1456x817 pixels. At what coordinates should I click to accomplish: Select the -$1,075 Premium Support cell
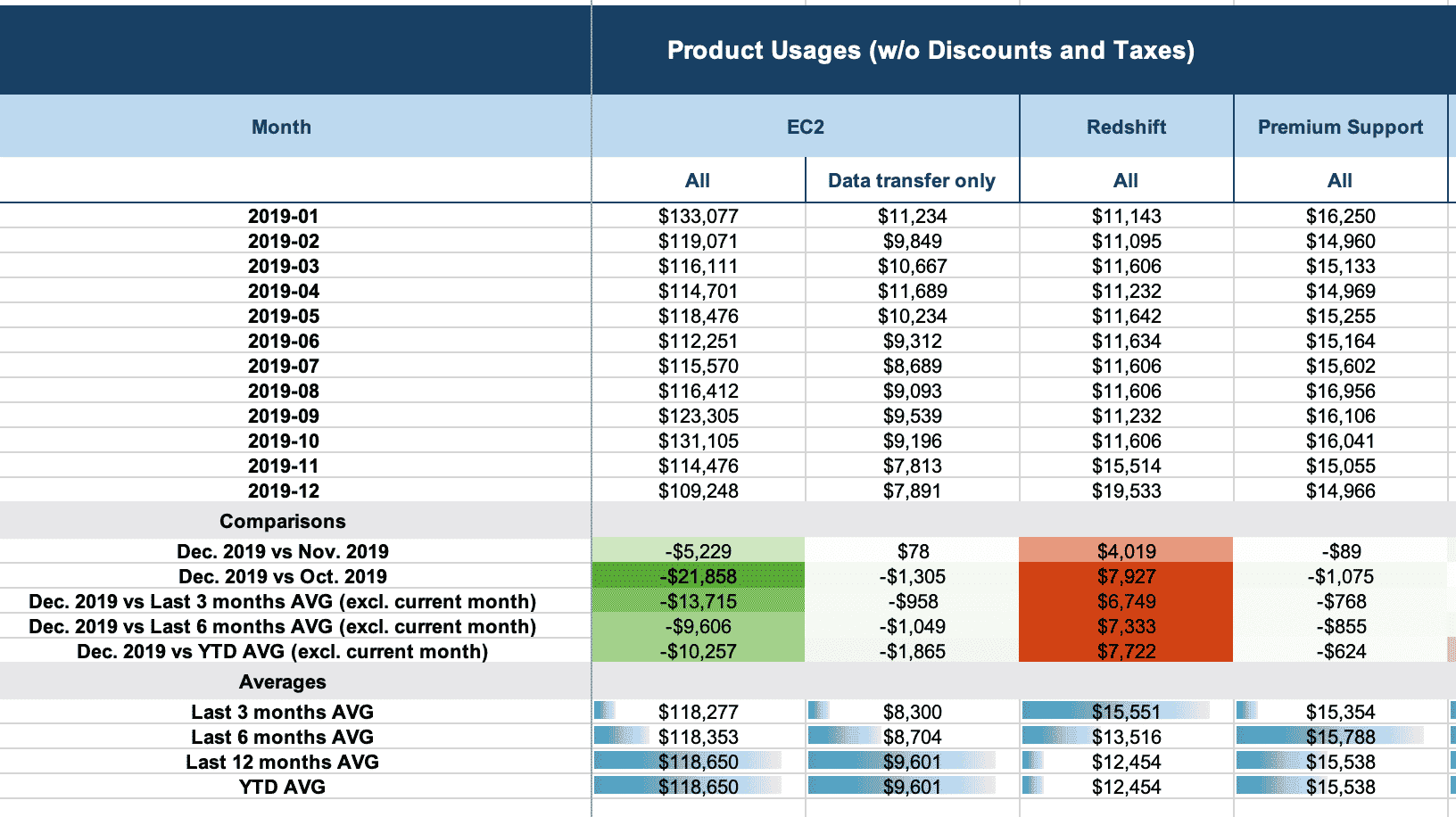1341,576
